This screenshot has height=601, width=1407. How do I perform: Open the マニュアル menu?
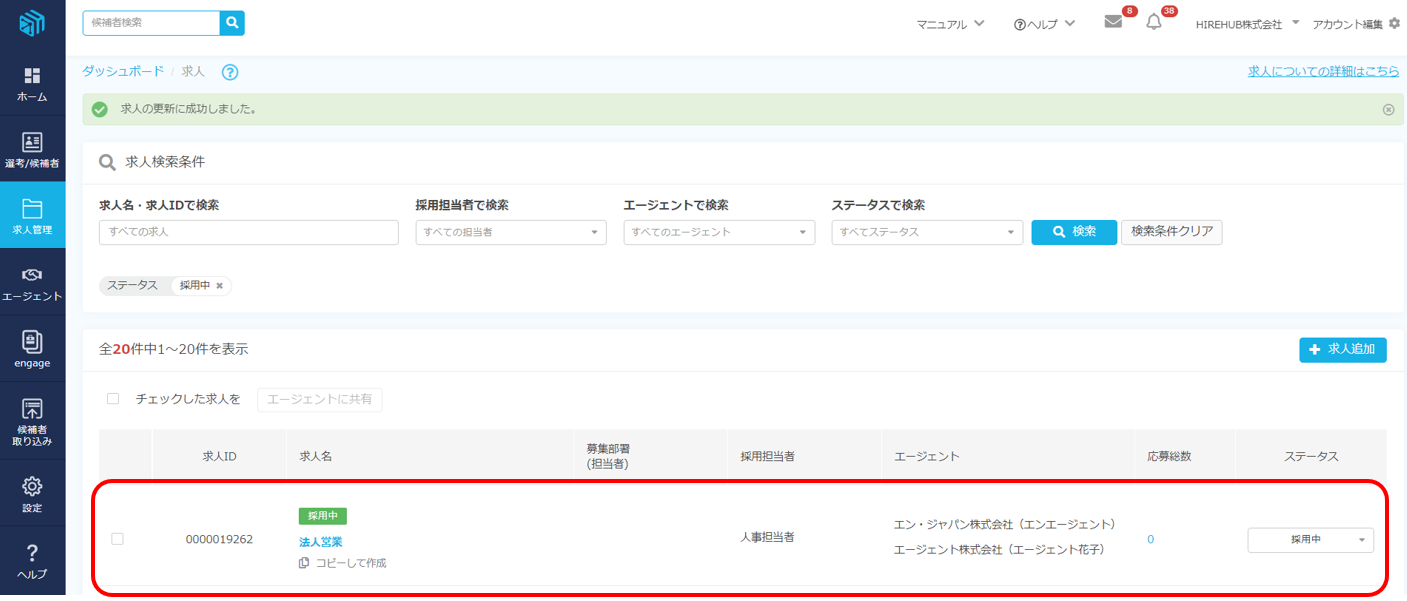tap(950, 24)
